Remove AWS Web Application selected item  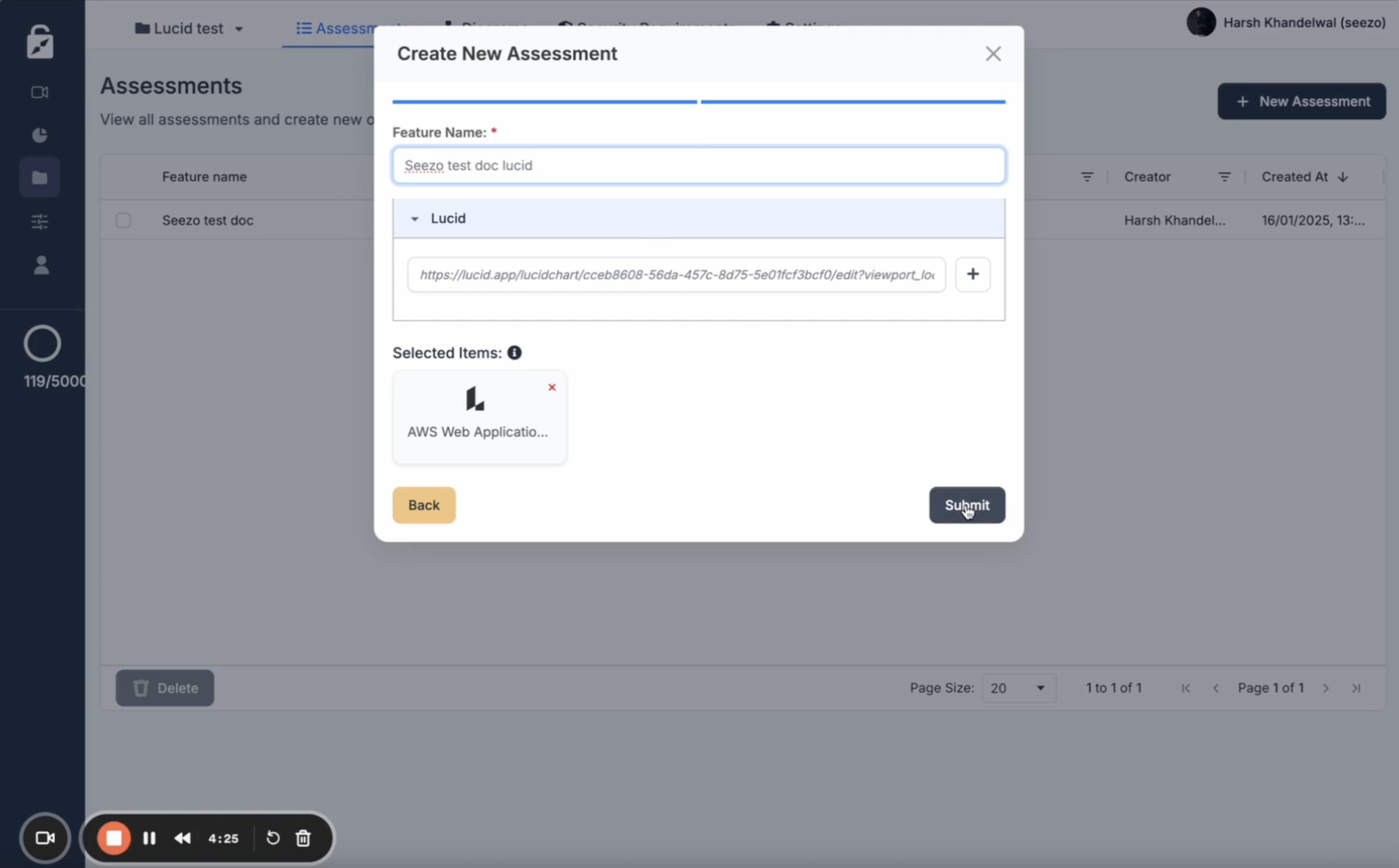[551, 387]
